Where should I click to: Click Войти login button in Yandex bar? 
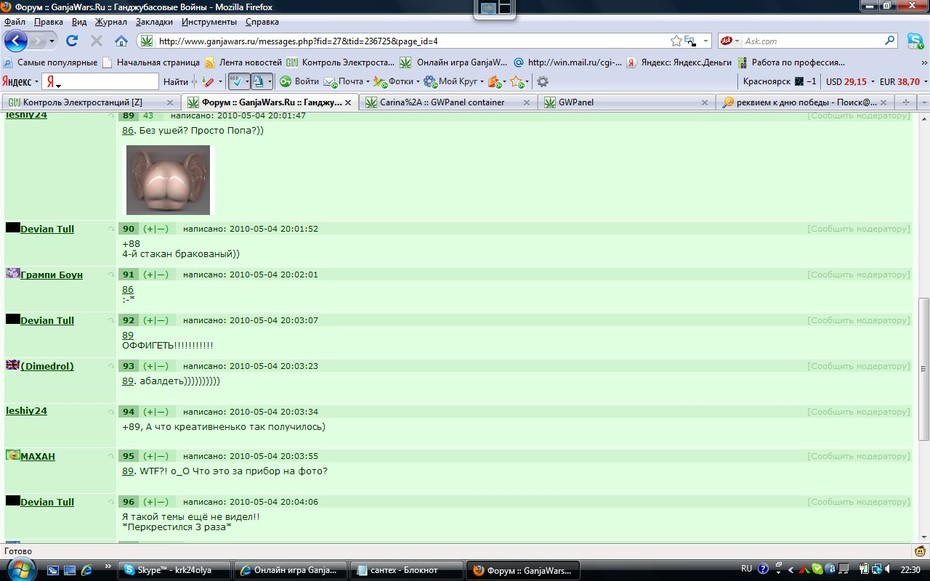pos(300,81)
